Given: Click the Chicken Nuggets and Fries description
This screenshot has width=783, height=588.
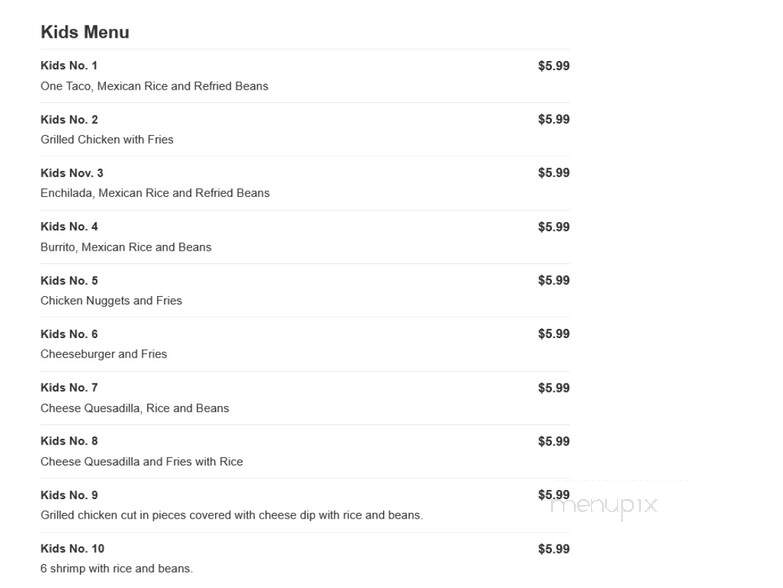Looking at the screenshot, I should pos(111,300).
